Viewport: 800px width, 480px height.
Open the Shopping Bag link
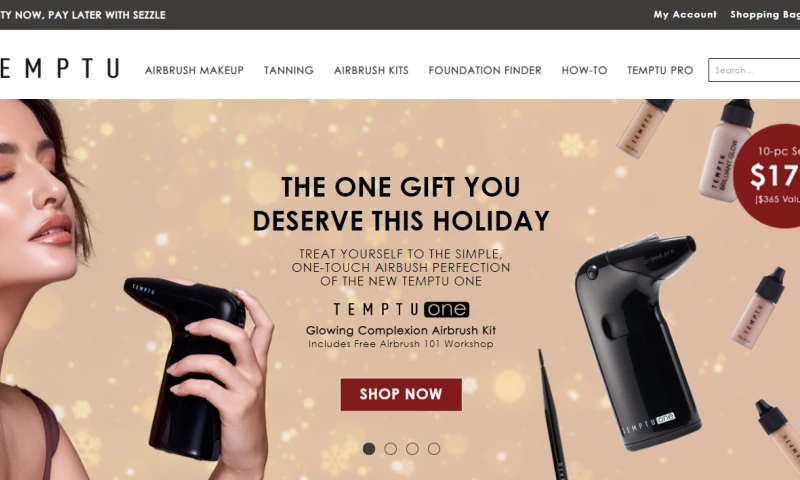(x=765, y=15)
